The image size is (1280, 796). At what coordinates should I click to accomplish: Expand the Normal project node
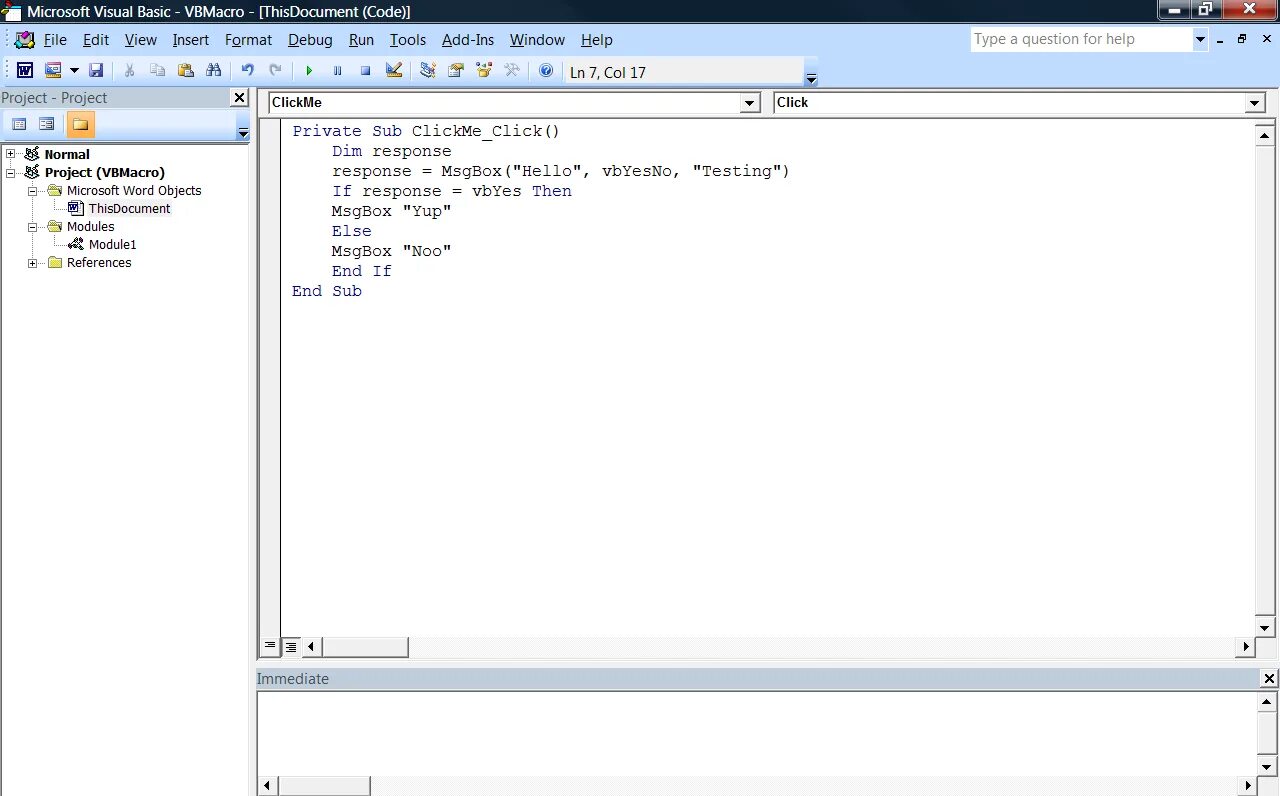tap(10, 154)
